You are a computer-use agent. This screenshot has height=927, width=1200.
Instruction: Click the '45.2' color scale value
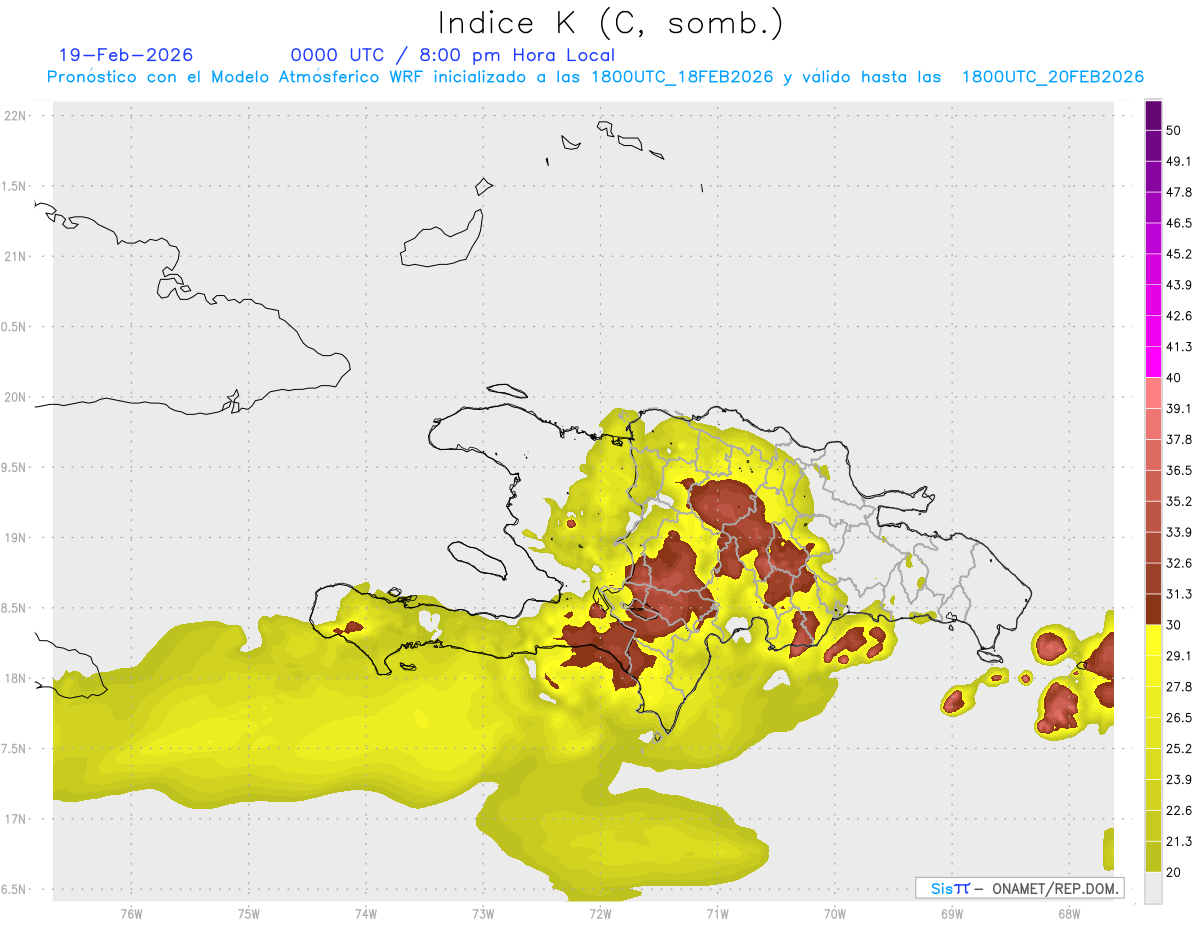pyautogui.click(x=1179, y=254)
